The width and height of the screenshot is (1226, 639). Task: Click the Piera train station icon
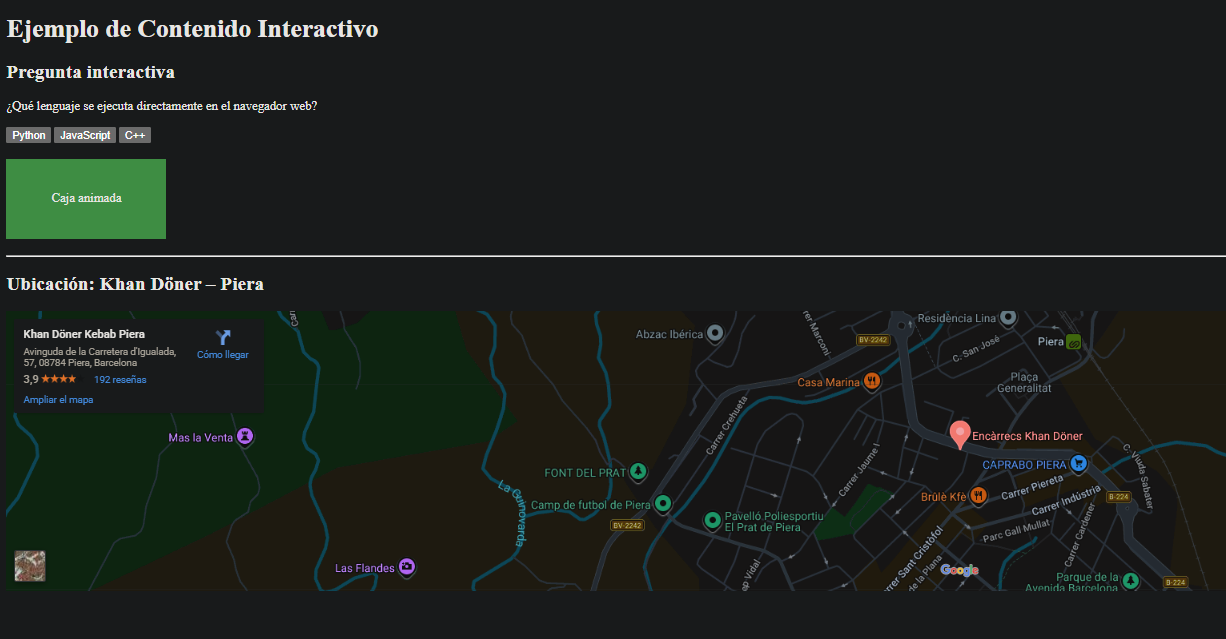click(1074, 342)
